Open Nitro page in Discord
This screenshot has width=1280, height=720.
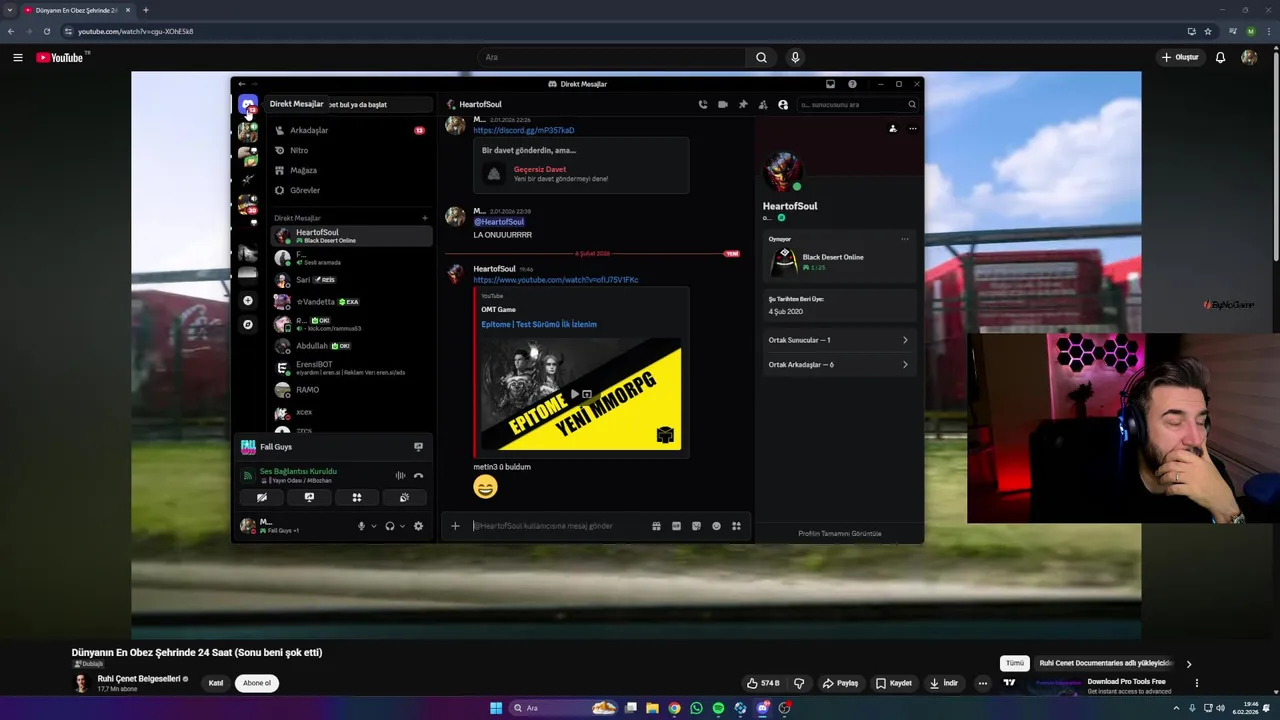click(350, 150)
